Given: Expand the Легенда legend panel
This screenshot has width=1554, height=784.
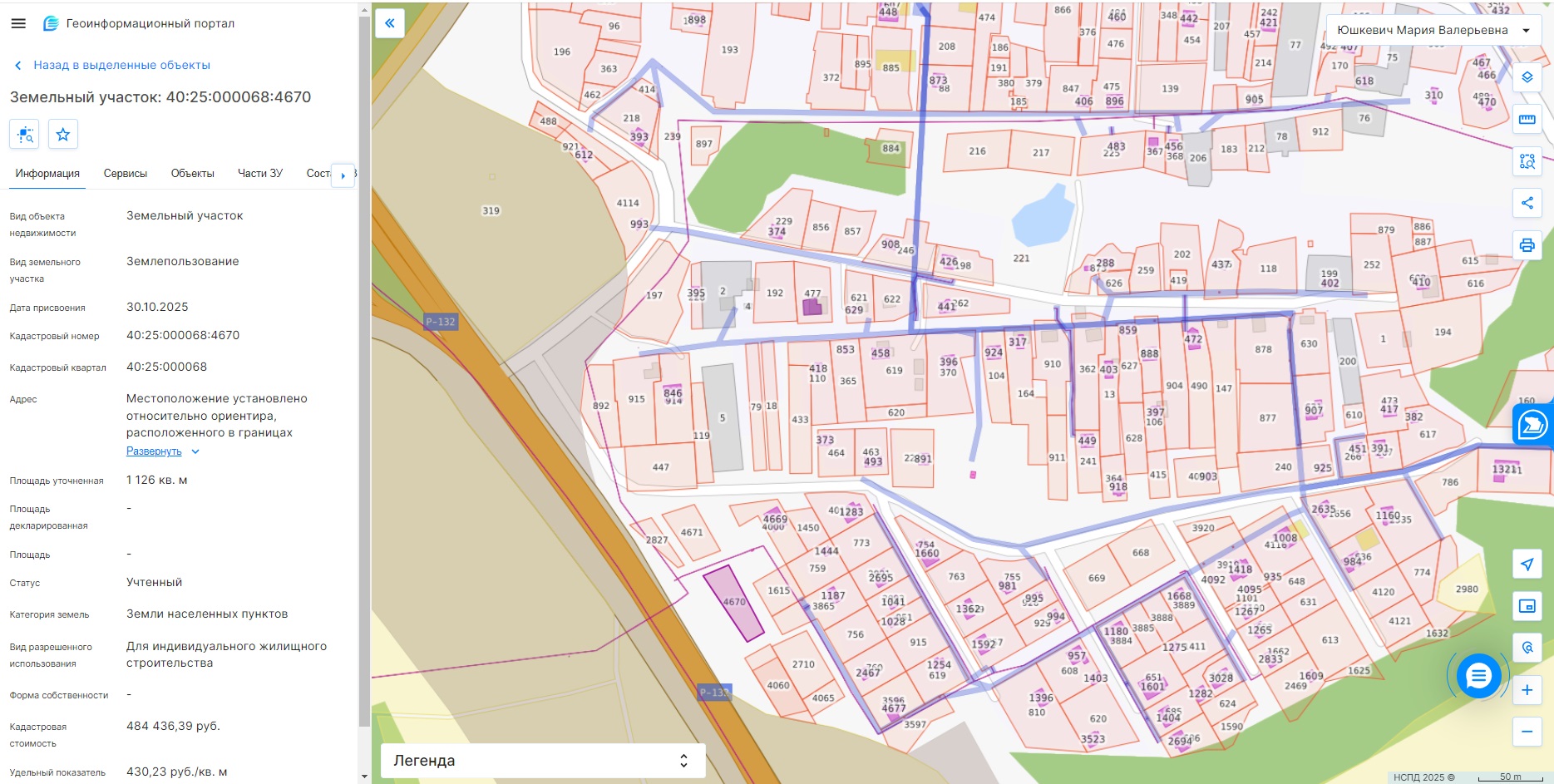Looking at the screenshot, I should pyautogui.click(x=543, y=761).
